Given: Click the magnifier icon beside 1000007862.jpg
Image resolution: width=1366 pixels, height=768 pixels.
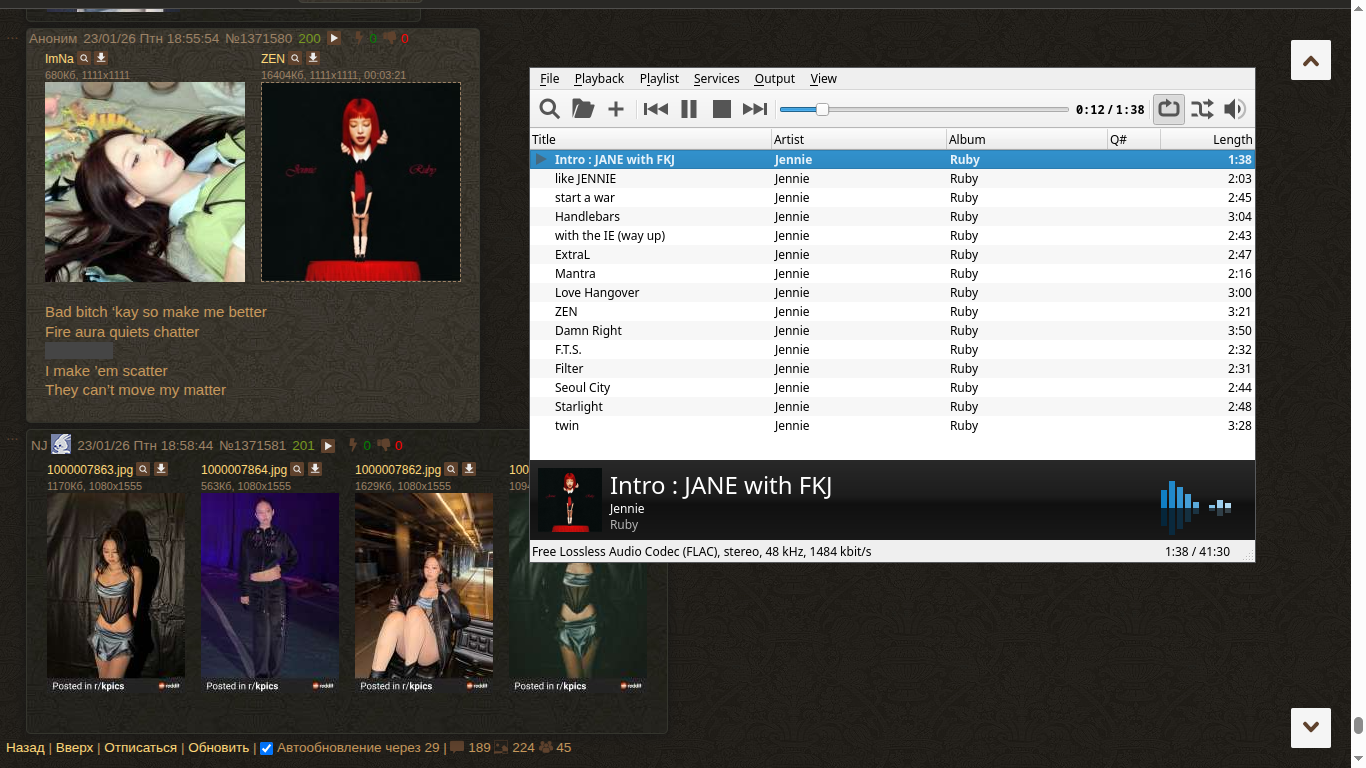Looking at the screenshot, I should click(x=452, y=469).
